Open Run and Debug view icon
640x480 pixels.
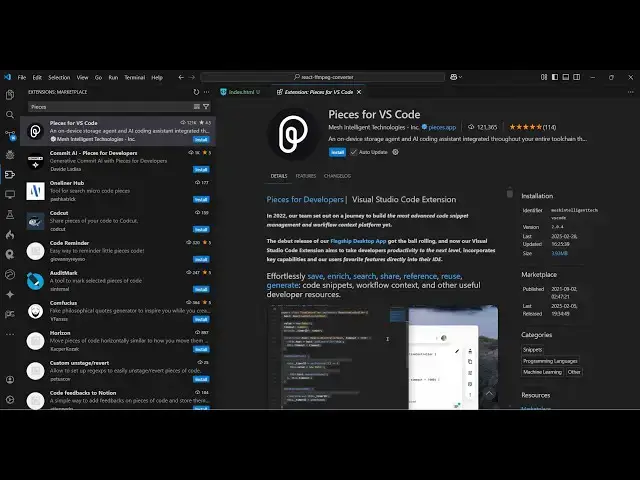(x=10, y=155)
